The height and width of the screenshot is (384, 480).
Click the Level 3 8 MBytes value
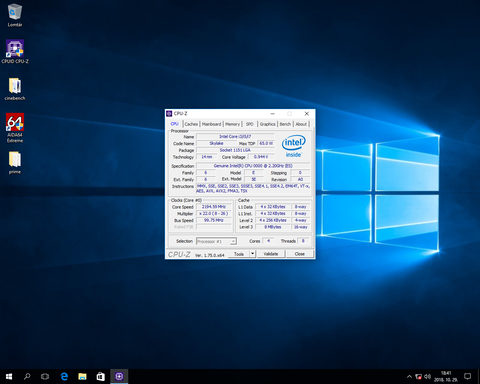pyautogui.click(x=273, y=227)
